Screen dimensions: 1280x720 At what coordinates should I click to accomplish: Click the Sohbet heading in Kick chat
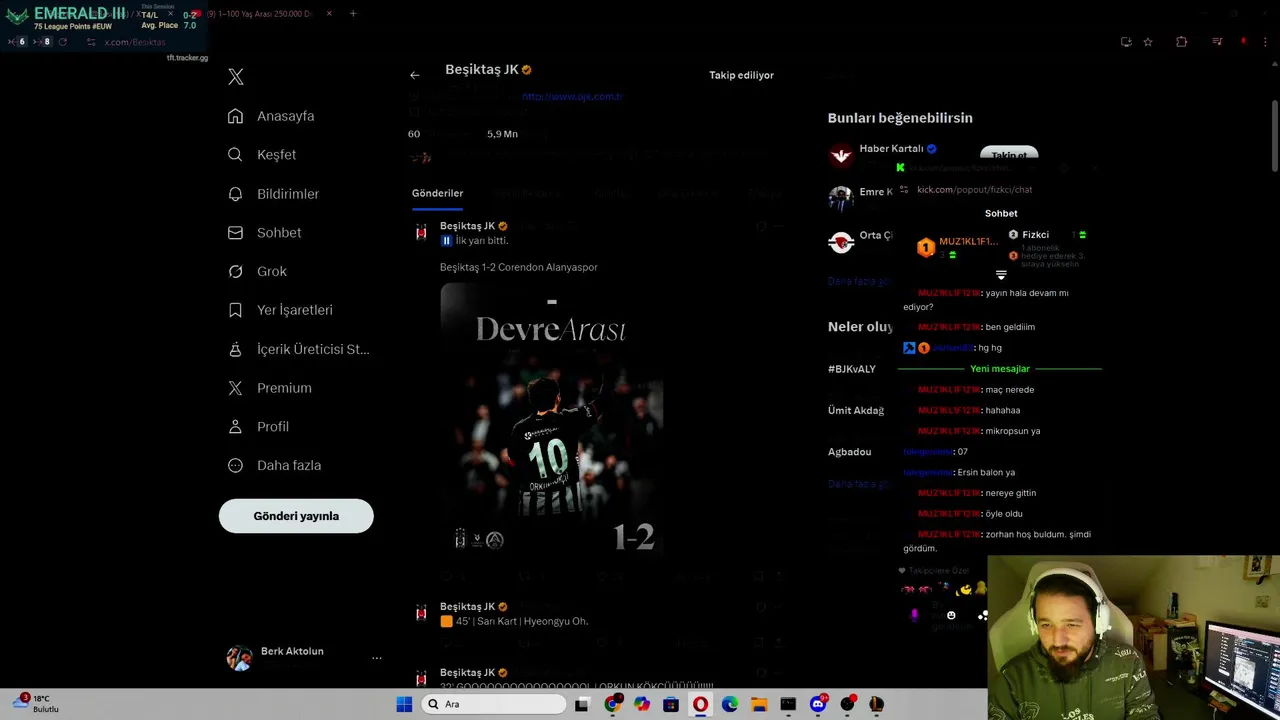click(x=1001, y=213)
